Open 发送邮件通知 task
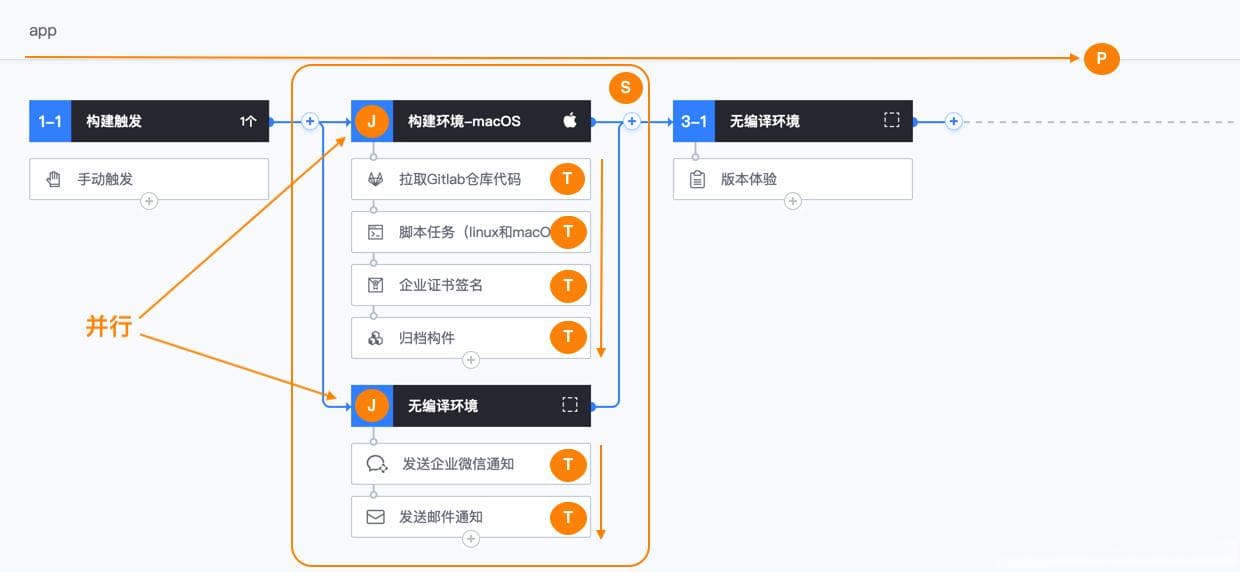The height and width of the screenshot is (572, 1240). 471,517
